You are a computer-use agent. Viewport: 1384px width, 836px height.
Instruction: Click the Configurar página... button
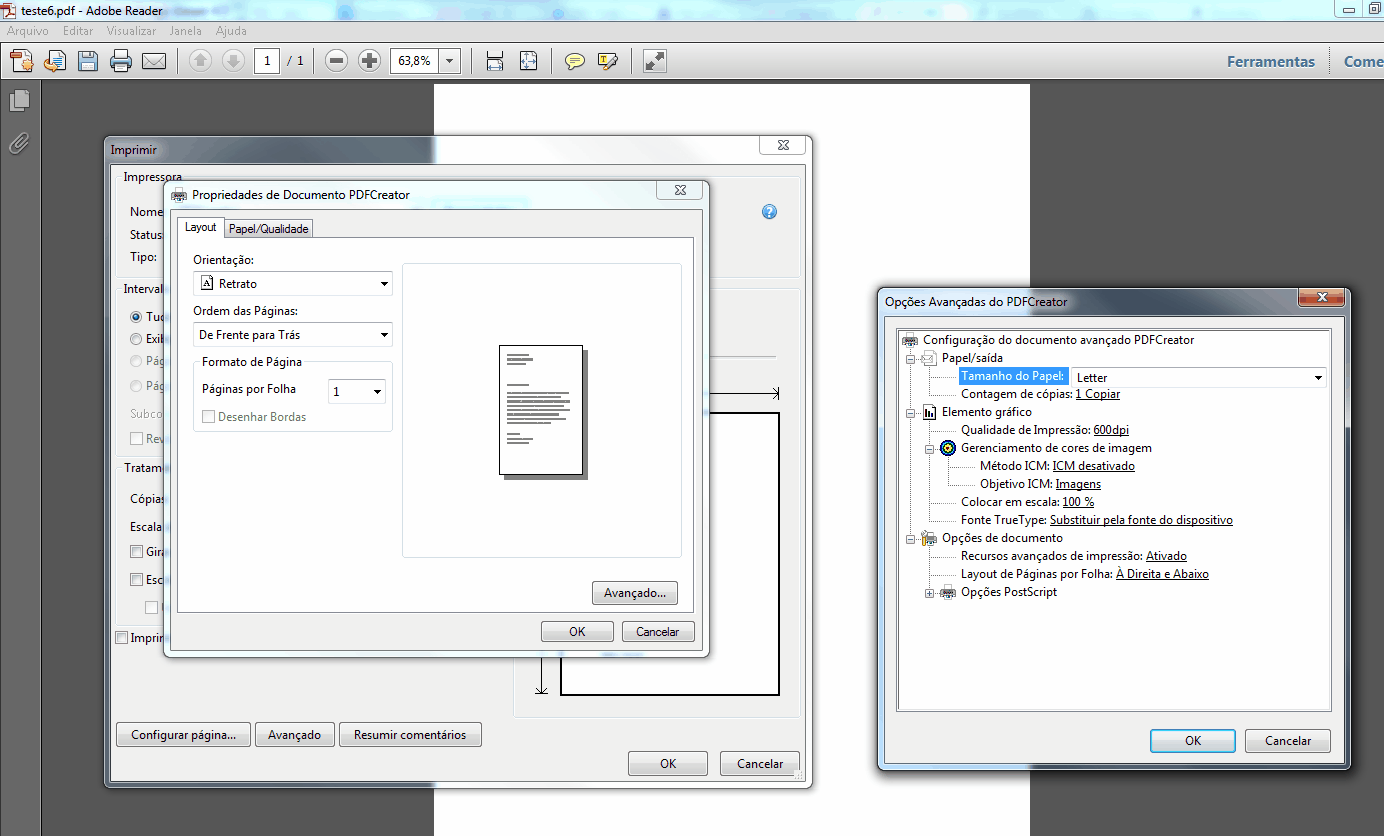(x=184, y=735)
